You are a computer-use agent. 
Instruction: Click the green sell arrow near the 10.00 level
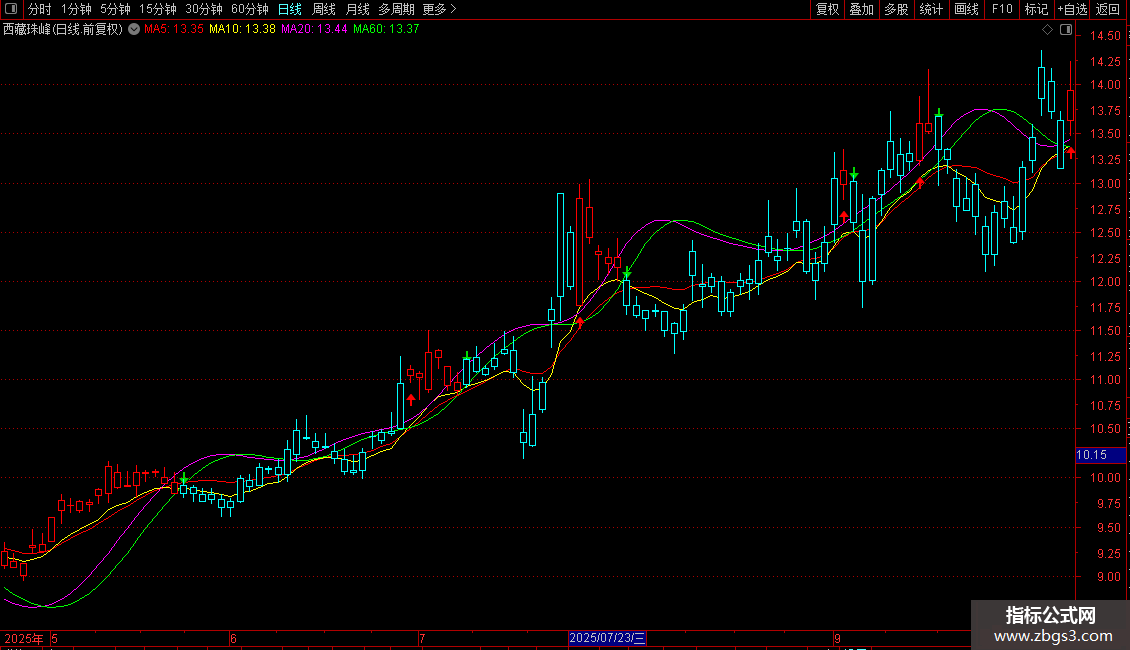184,478
